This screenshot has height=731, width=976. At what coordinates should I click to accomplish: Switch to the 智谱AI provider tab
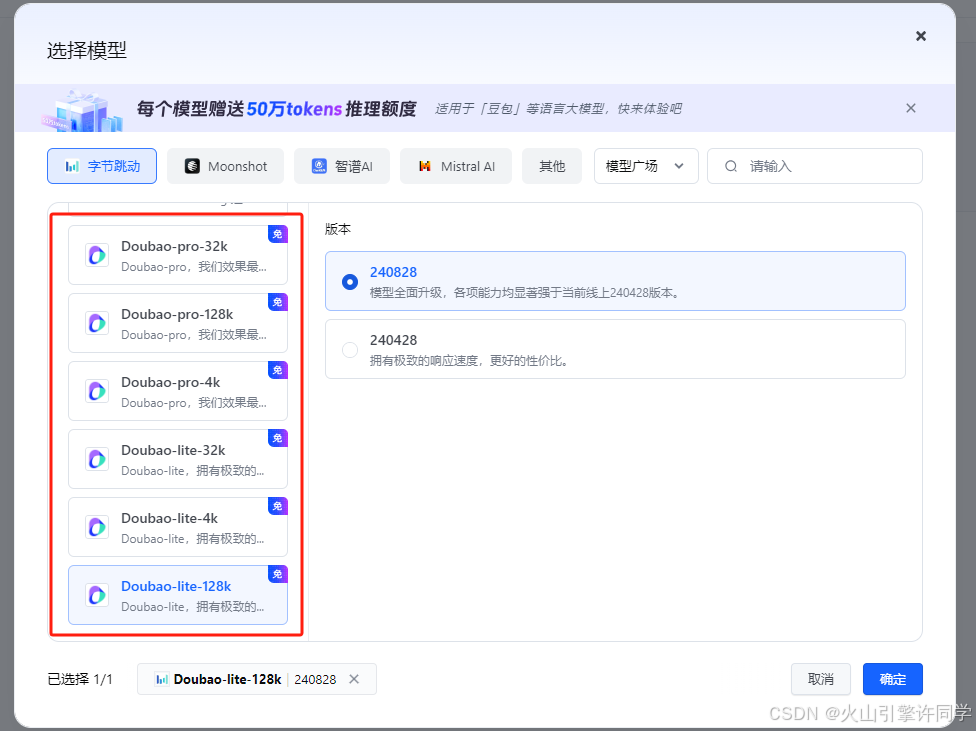point(342,166)
